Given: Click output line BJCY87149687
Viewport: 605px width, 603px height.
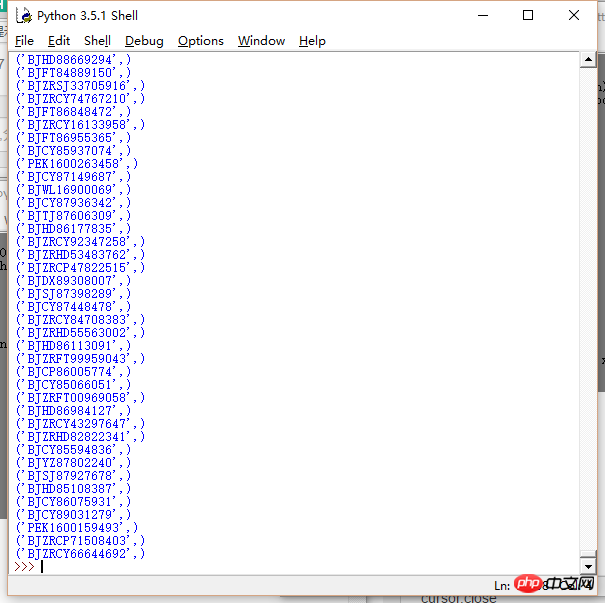Looking at the screenshot, I should (x=73, y=177).
